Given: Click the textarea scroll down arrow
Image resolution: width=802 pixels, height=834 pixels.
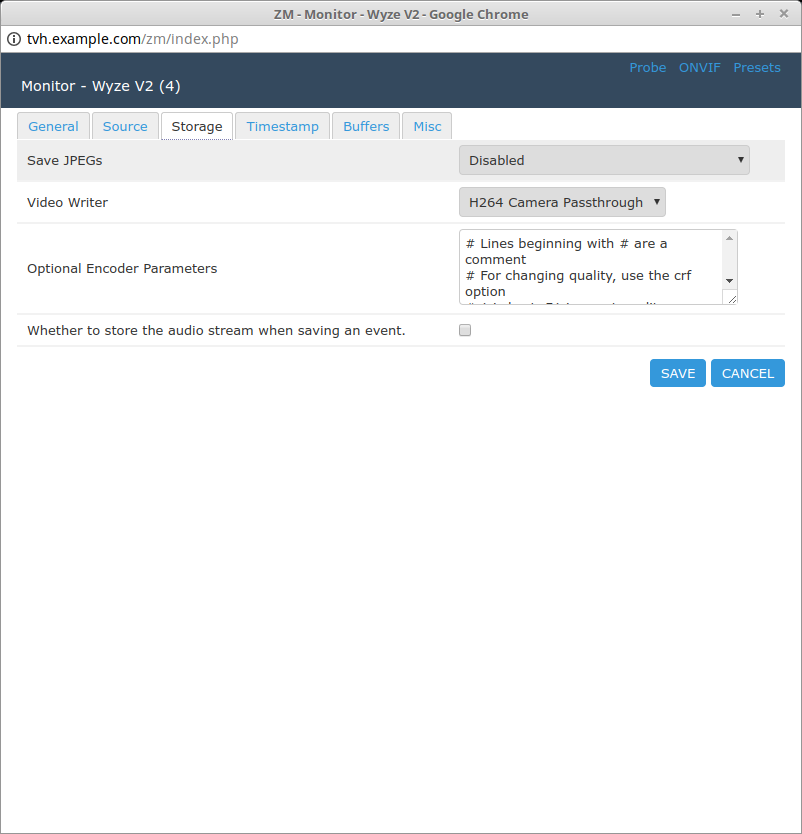Looking at the screenshot, I should pos(730,281).
